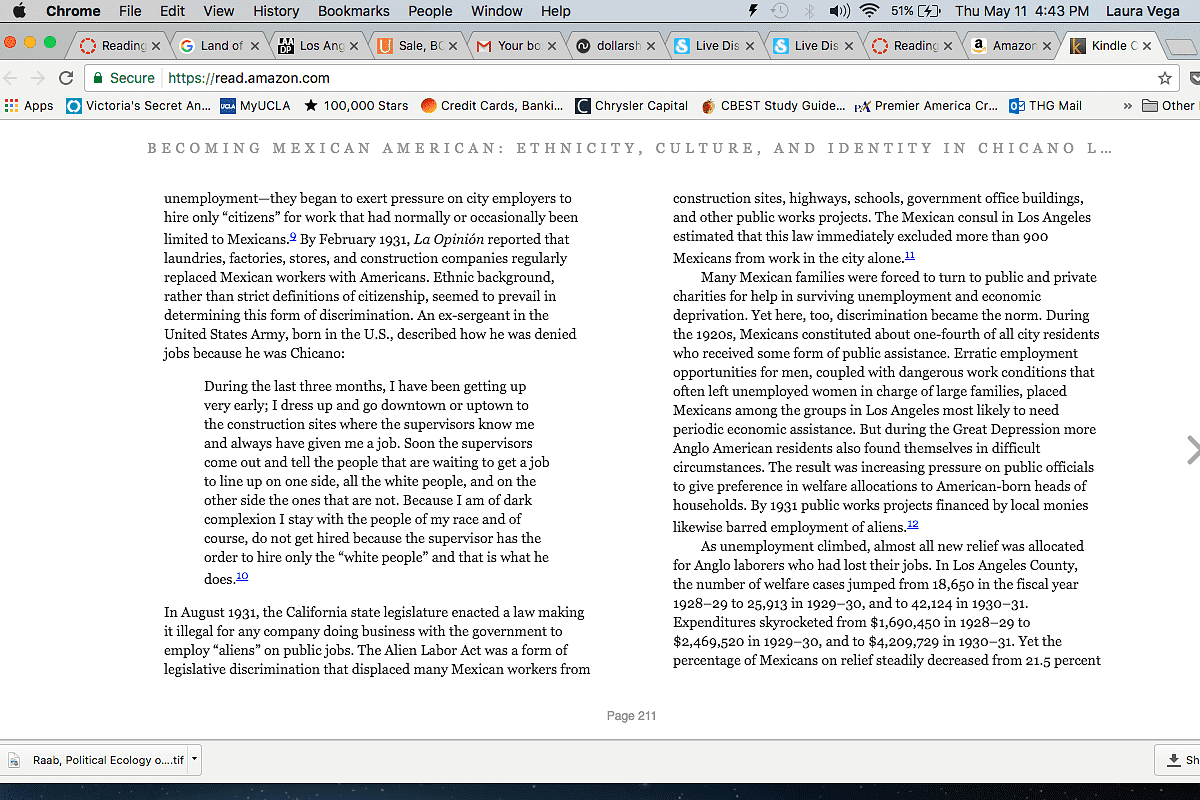Screen dimensions: 1200x800
Task: Switch to the Amazon tab
Action: pos(1005,45)
